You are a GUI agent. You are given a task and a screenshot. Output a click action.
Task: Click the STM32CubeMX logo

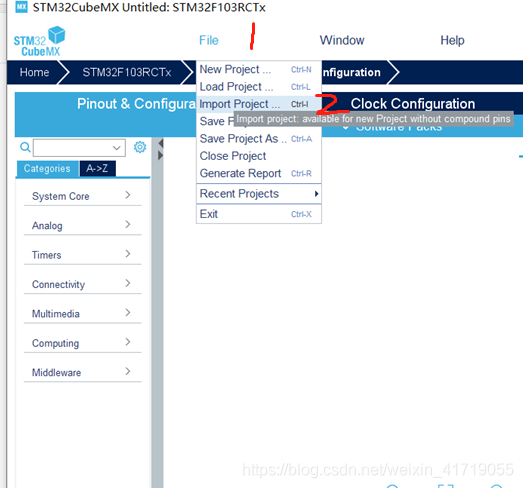pyautogui.click(x=39, y=41)
